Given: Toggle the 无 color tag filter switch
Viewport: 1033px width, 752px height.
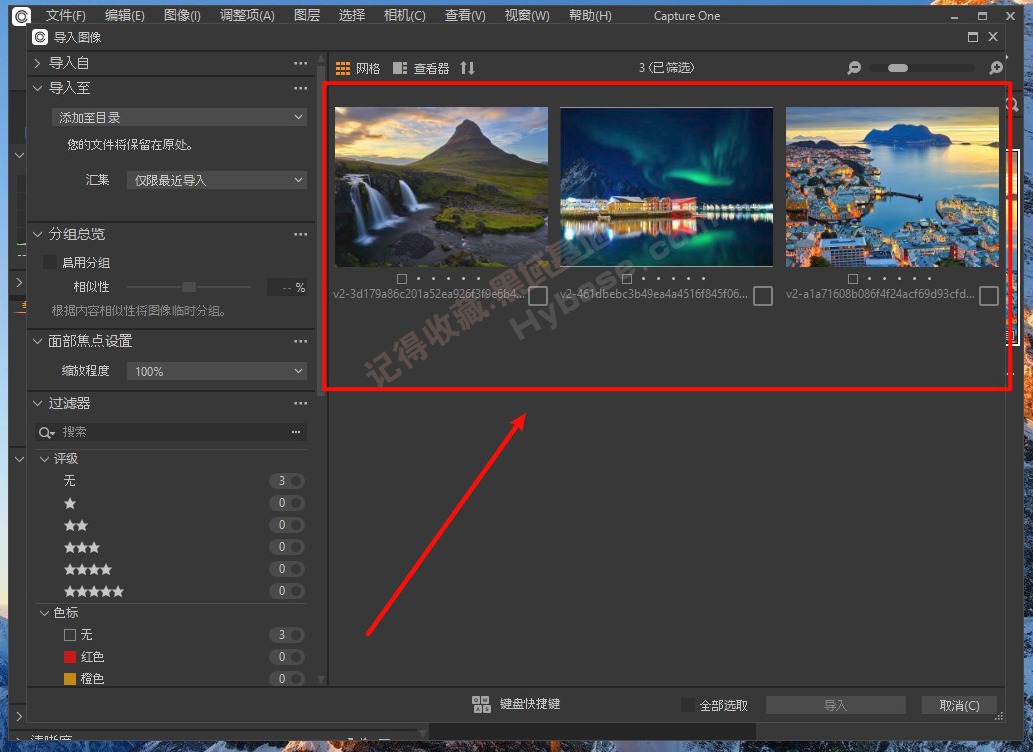Looking at the screenshot, I should coord(287,635).
